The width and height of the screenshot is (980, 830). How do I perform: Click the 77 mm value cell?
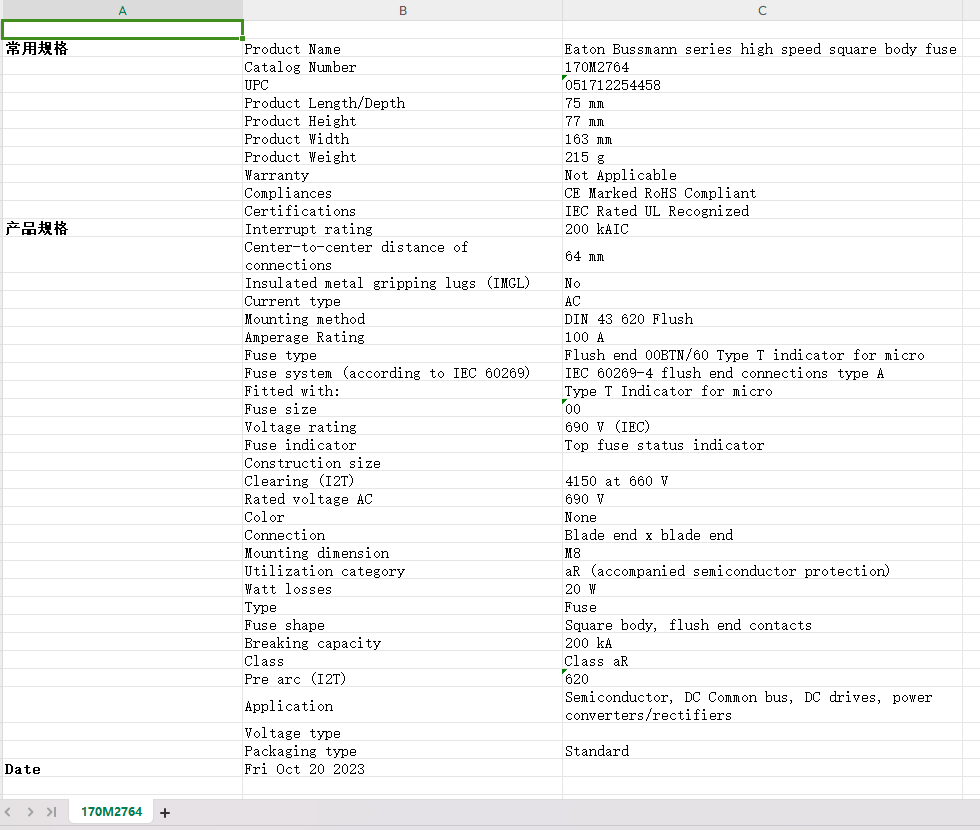click(762, 121)
